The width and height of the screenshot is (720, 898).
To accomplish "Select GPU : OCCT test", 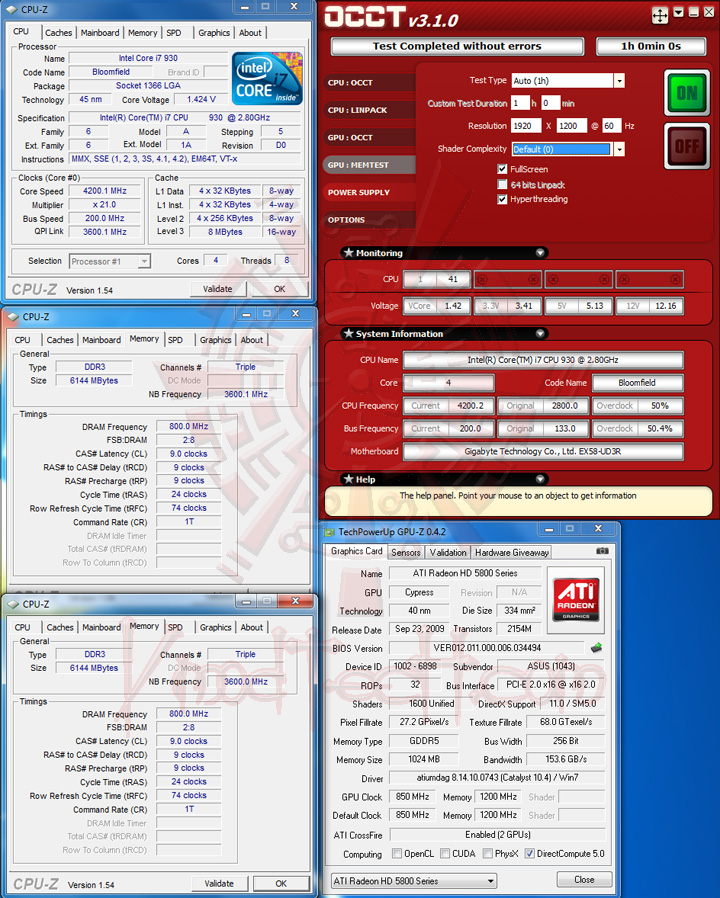I will click(x=369, y=137).
